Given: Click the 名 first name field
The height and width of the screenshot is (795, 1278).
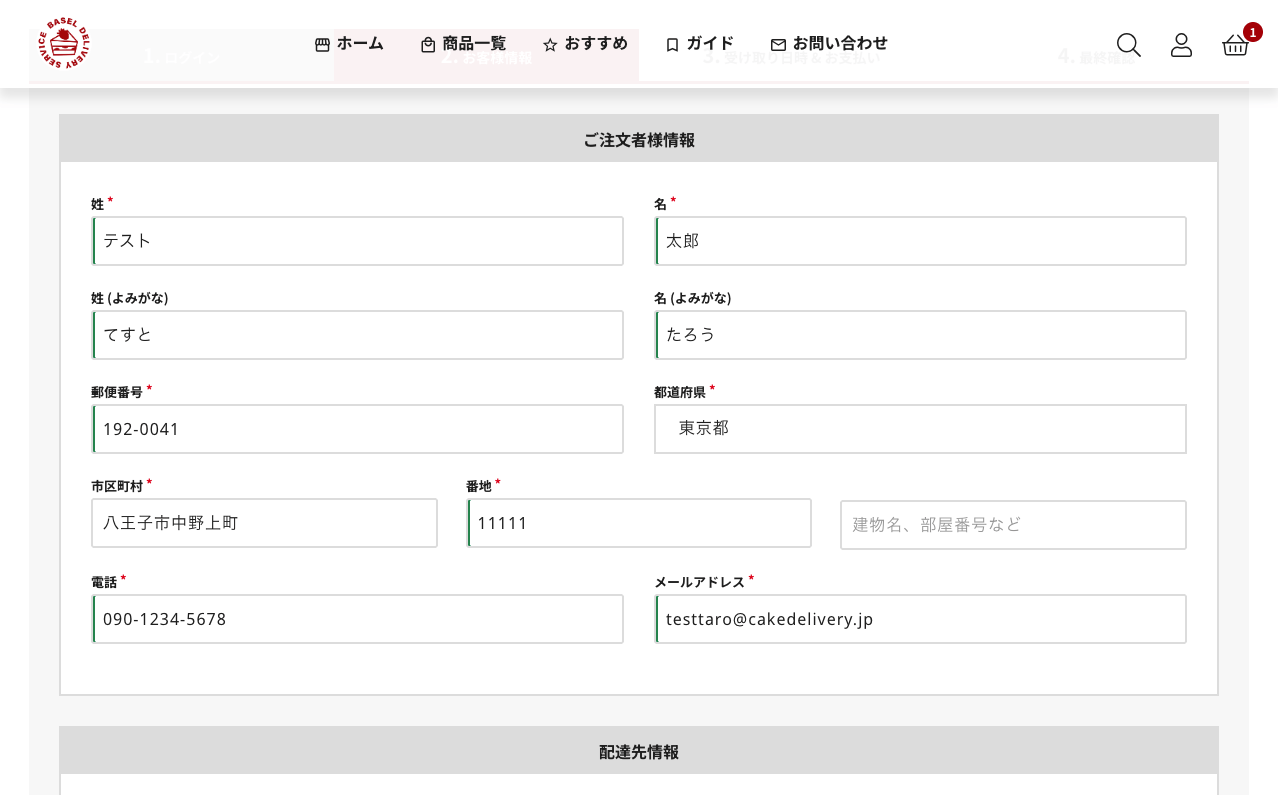Looking at the screenshot, I should pyautogui.click(x=920, y=241).
